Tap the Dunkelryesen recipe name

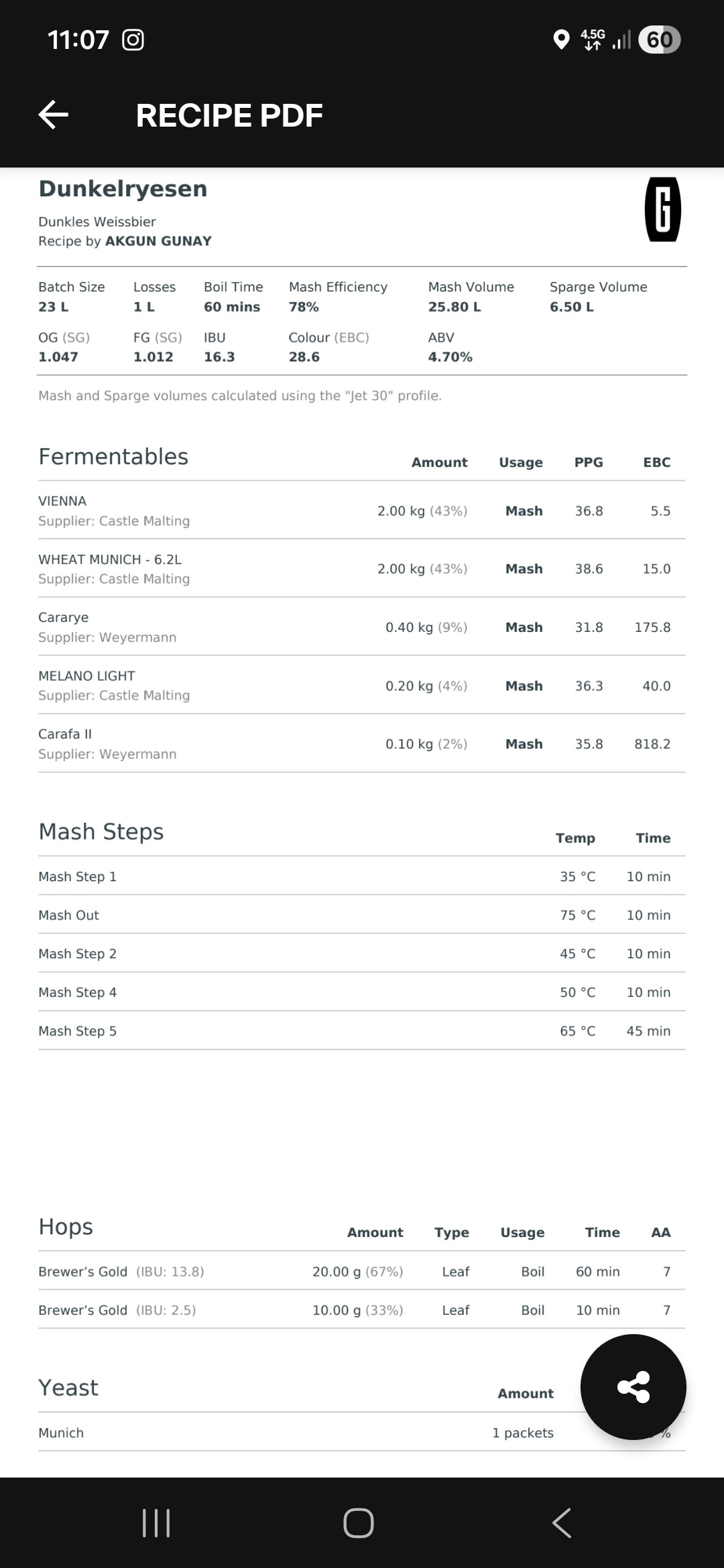[x=123, y=189]
